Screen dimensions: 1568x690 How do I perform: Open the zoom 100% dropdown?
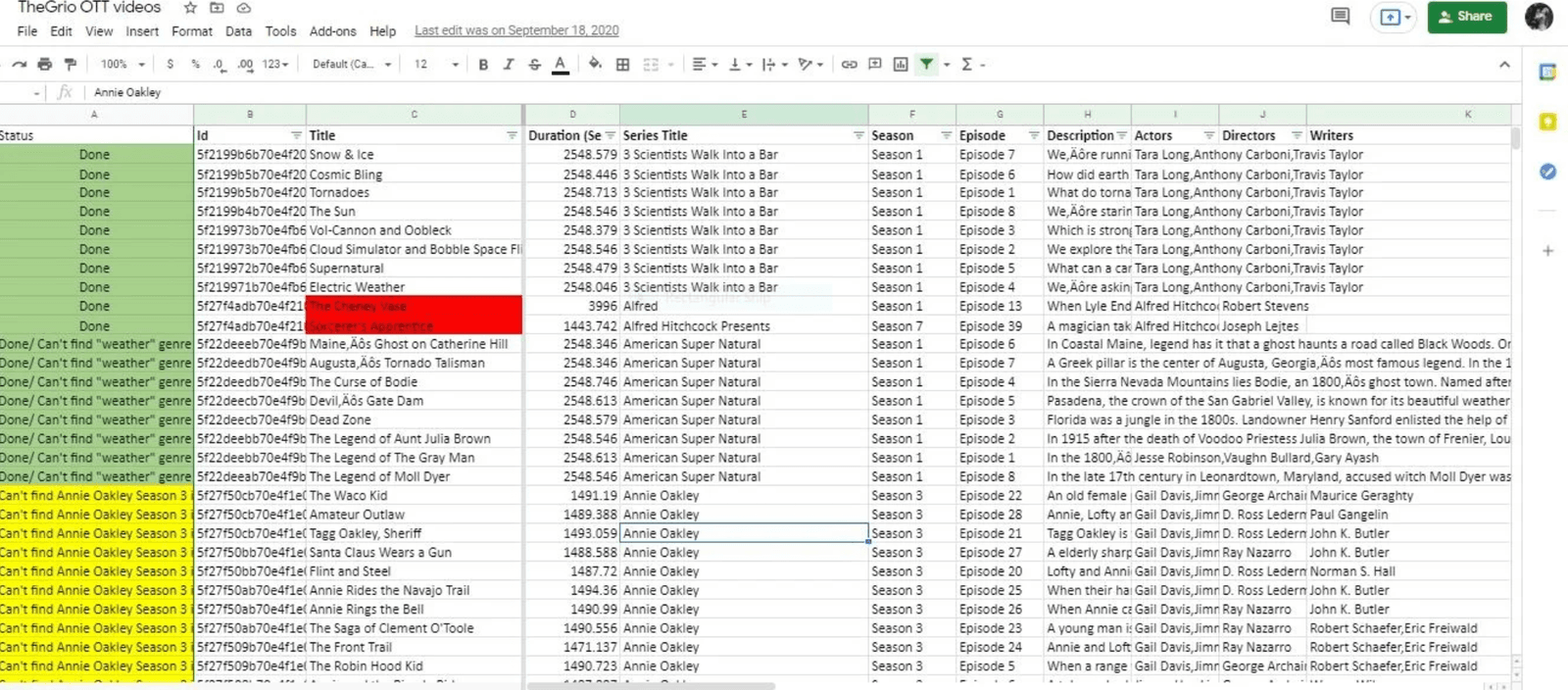coord(122,65)
